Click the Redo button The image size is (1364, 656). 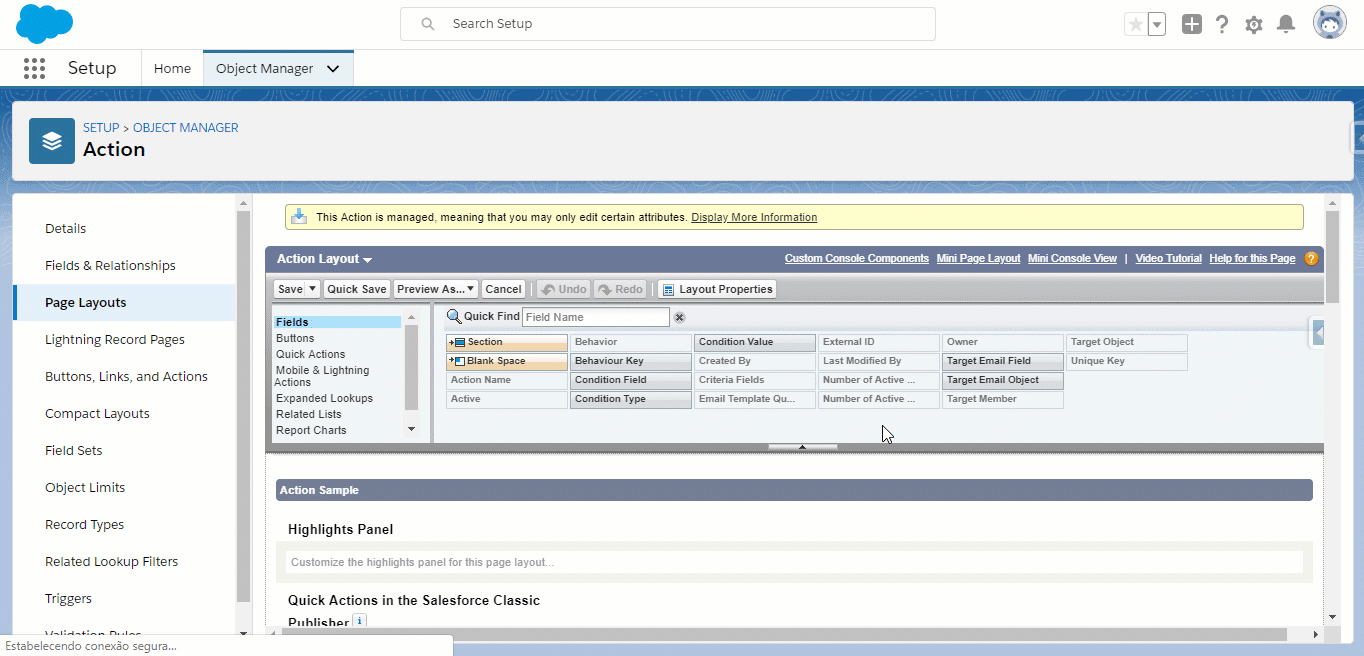620,289
